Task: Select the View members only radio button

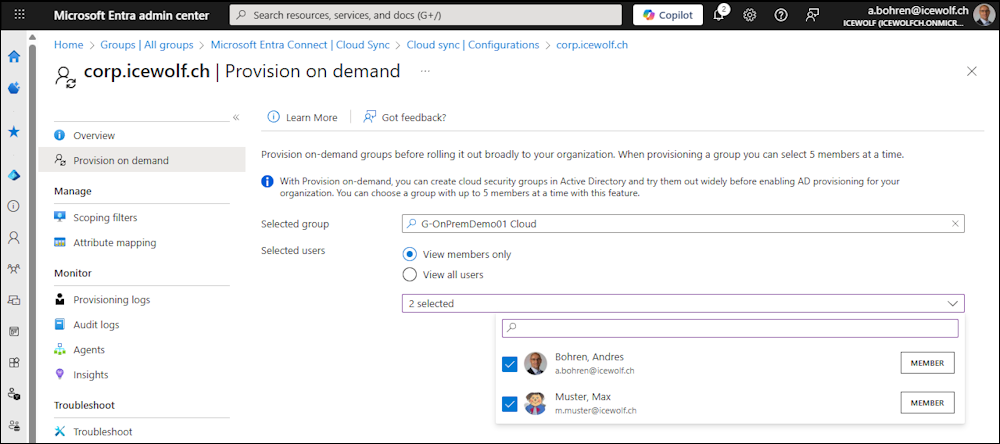Action: [x=409, y=254]
